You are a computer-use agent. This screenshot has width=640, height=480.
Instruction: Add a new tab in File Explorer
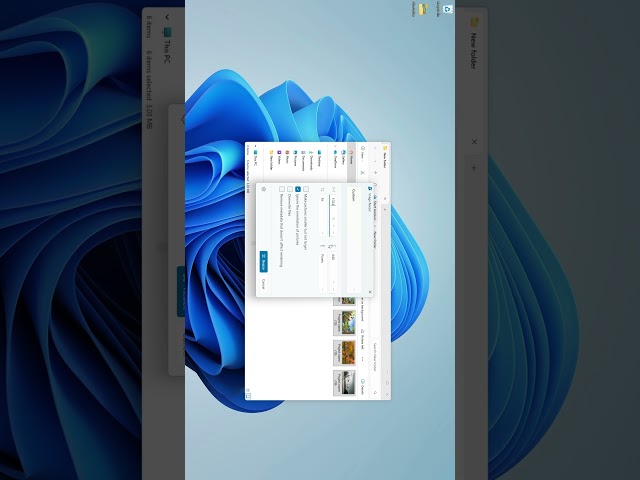[x=385, y=209]
